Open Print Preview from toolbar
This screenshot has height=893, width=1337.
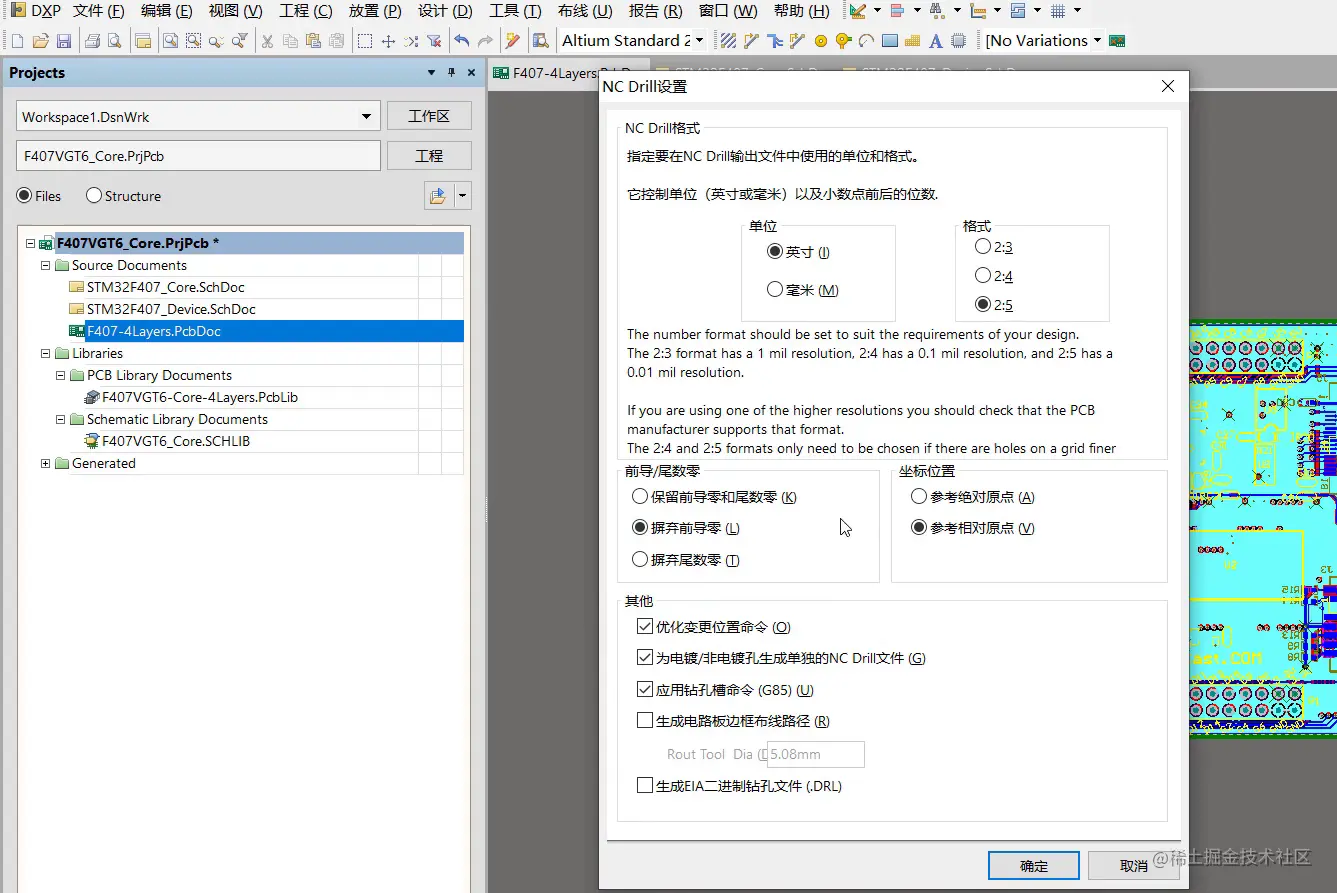click(x=114, y=41)
